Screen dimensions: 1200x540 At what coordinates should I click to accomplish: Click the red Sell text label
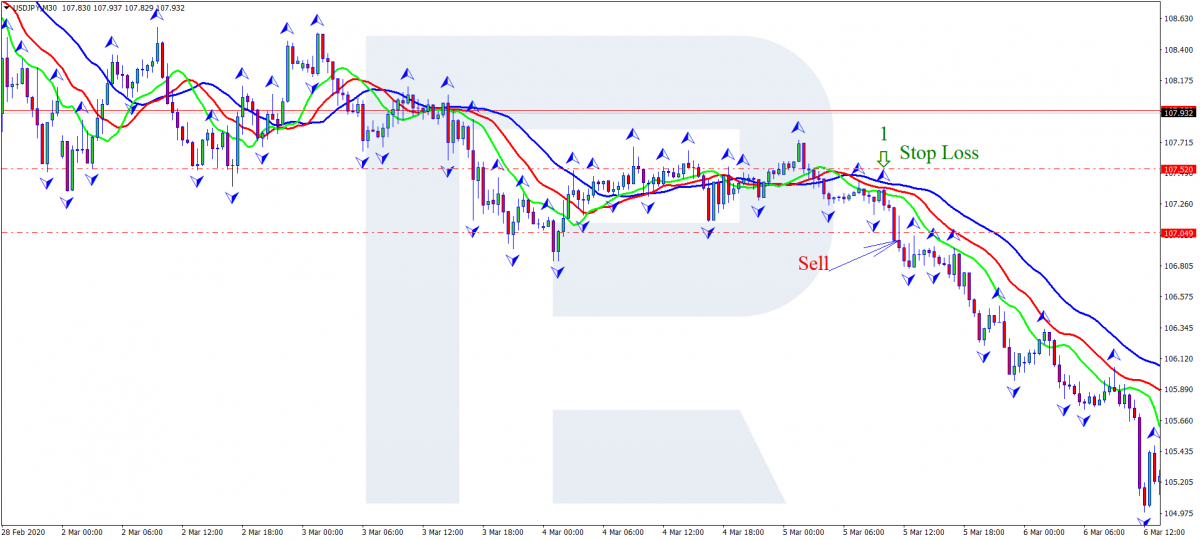click(812, 263)
